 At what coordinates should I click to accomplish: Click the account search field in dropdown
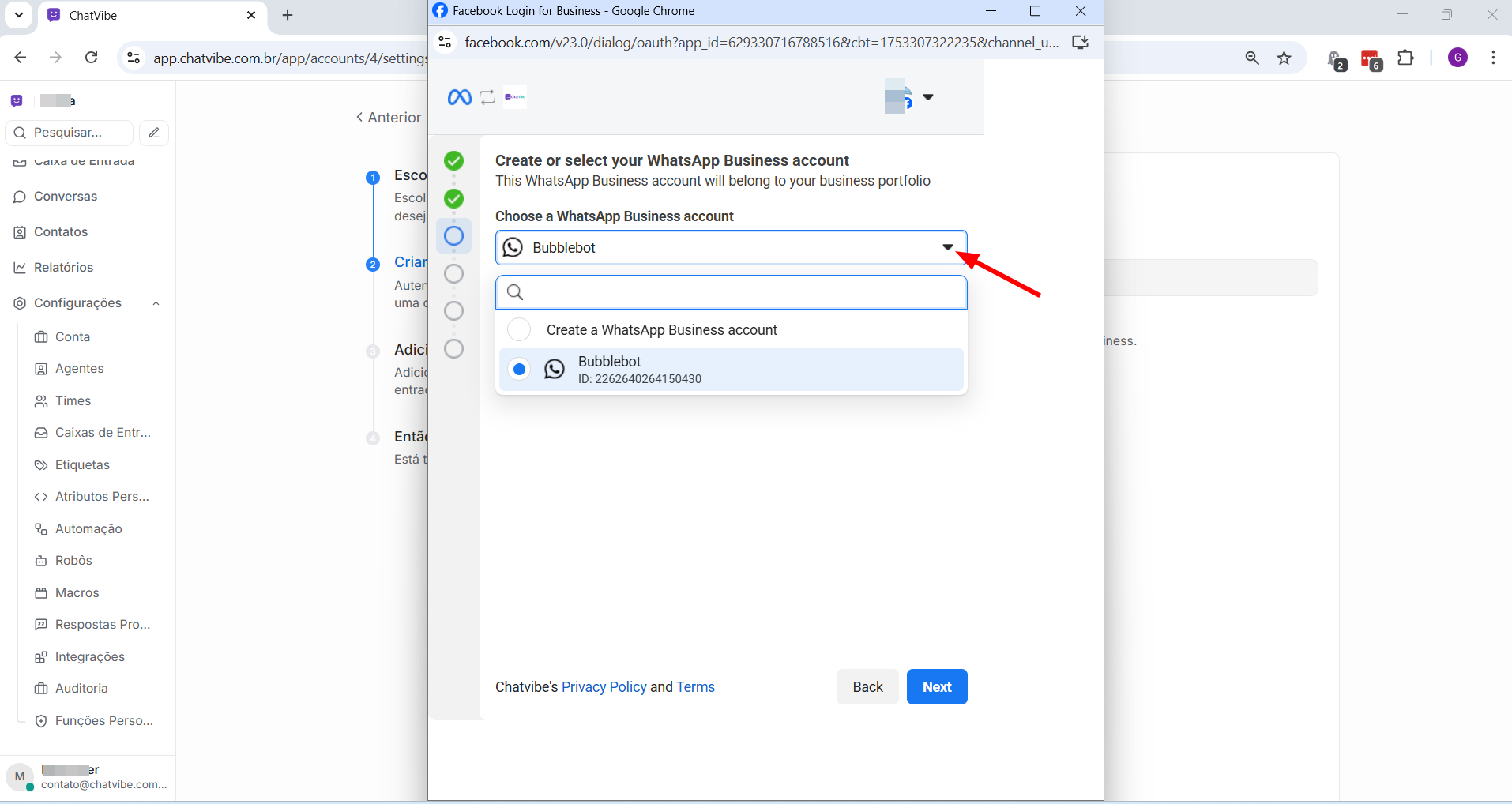[732, 292]
